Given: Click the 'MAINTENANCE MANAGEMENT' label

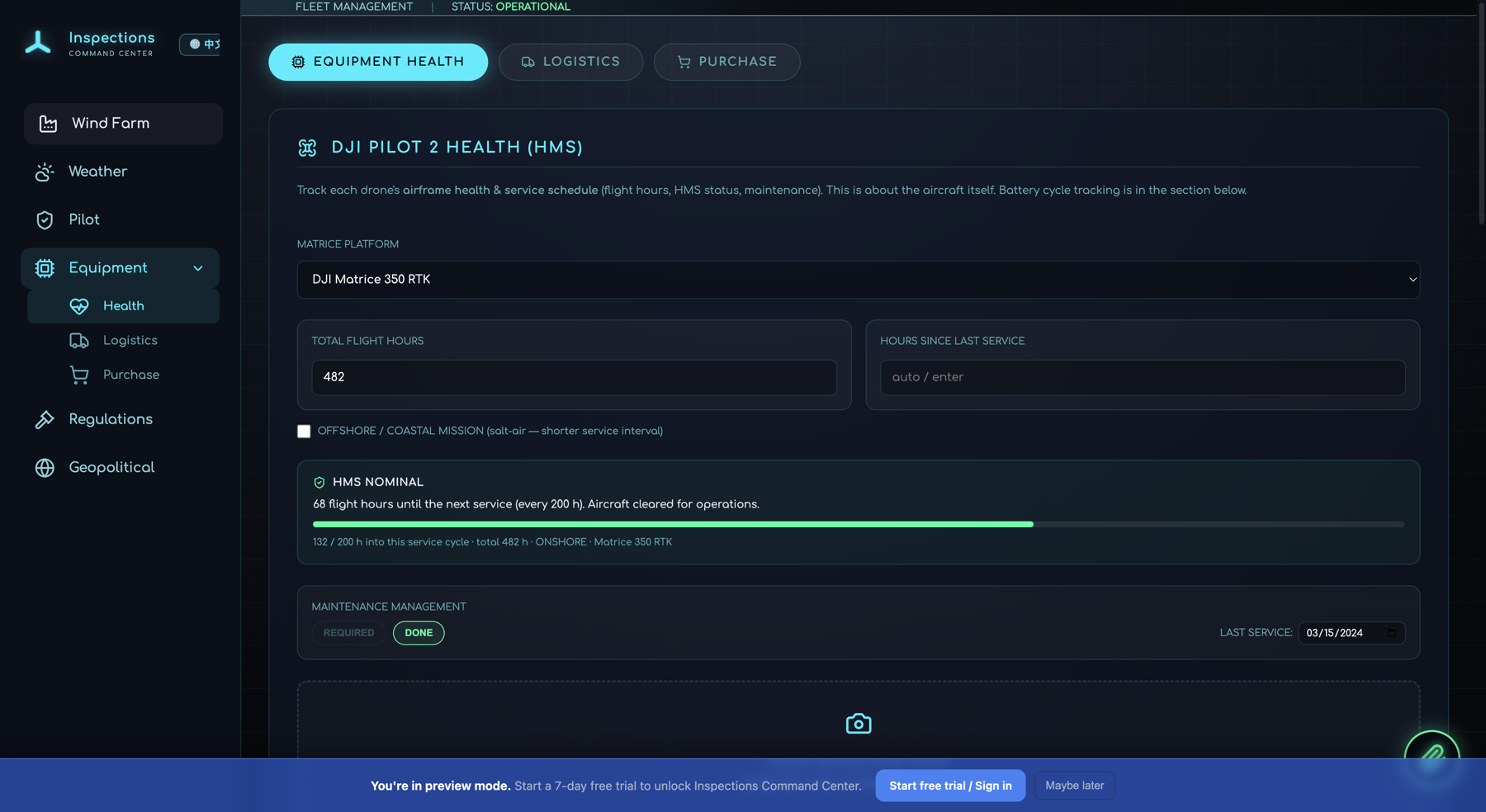Looking at the screenshot, I should [389, 607].
